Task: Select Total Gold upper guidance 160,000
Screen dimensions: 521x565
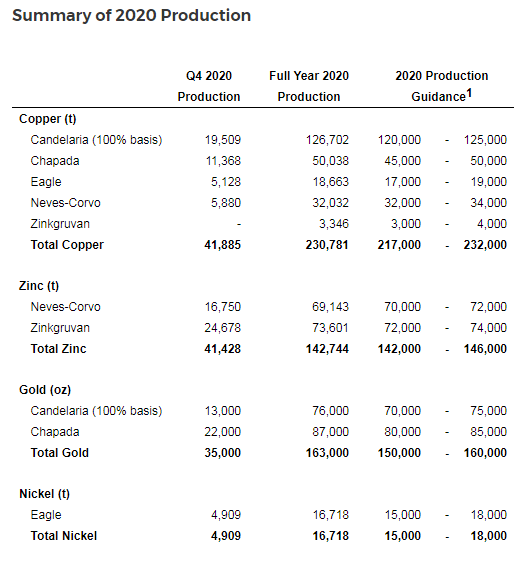Action: pyautogui.click(x=485, y=453)
